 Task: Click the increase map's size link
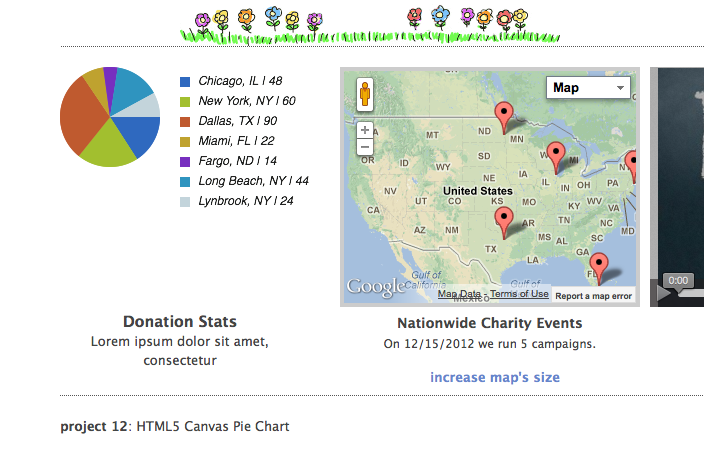pyautogui.click(x=494, y=377)
